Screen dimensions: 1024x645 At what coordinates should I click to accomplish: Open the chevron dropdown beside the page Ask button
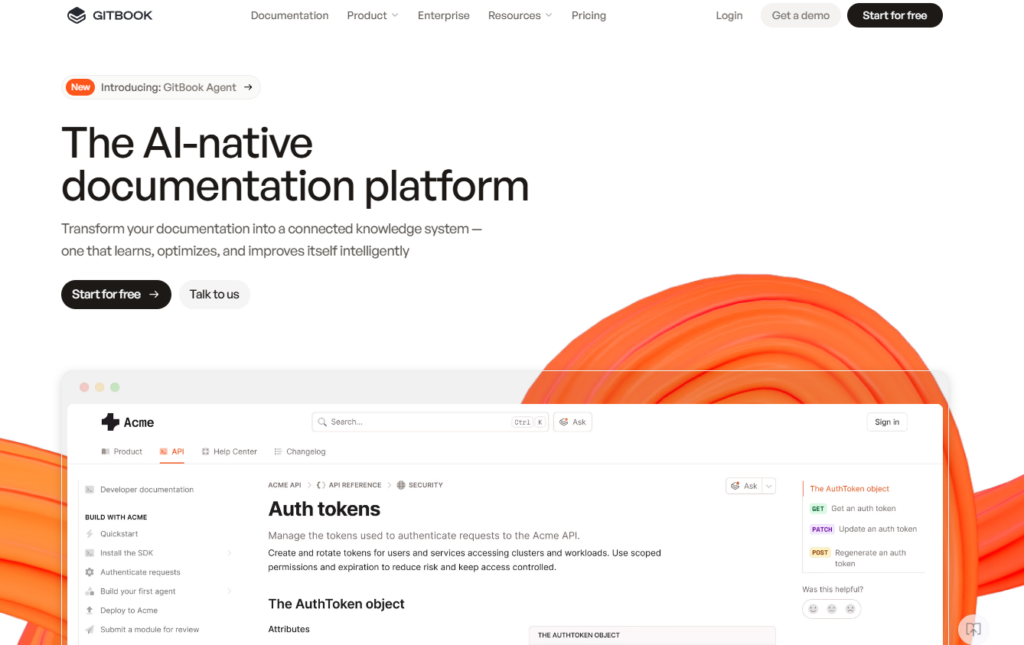[x=768, y=486]
